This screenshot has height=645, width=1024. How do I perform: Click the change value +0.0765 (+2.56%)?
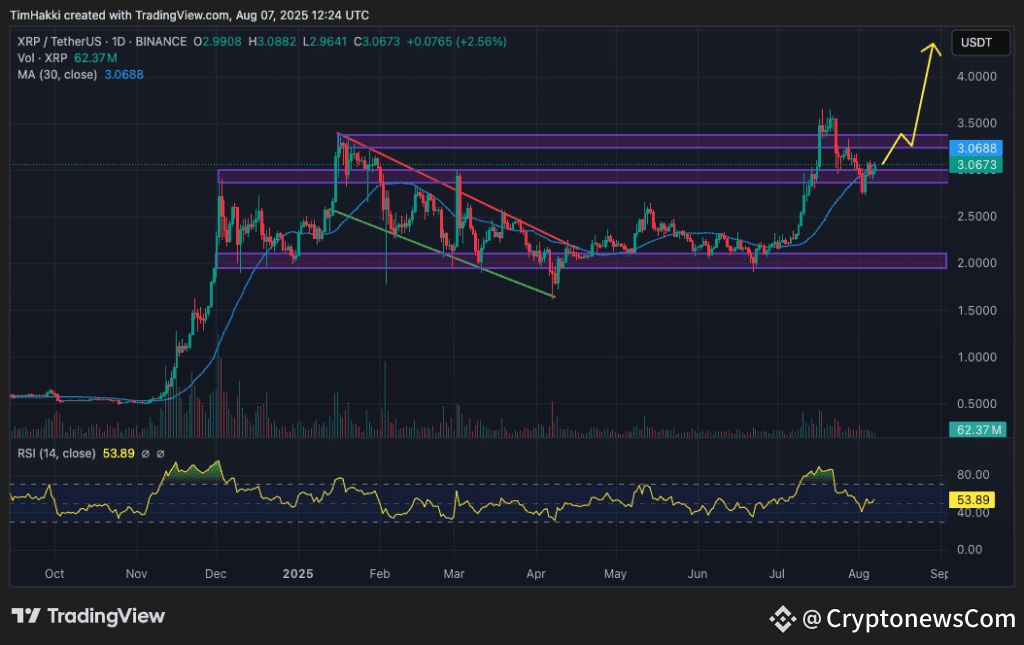456,42
